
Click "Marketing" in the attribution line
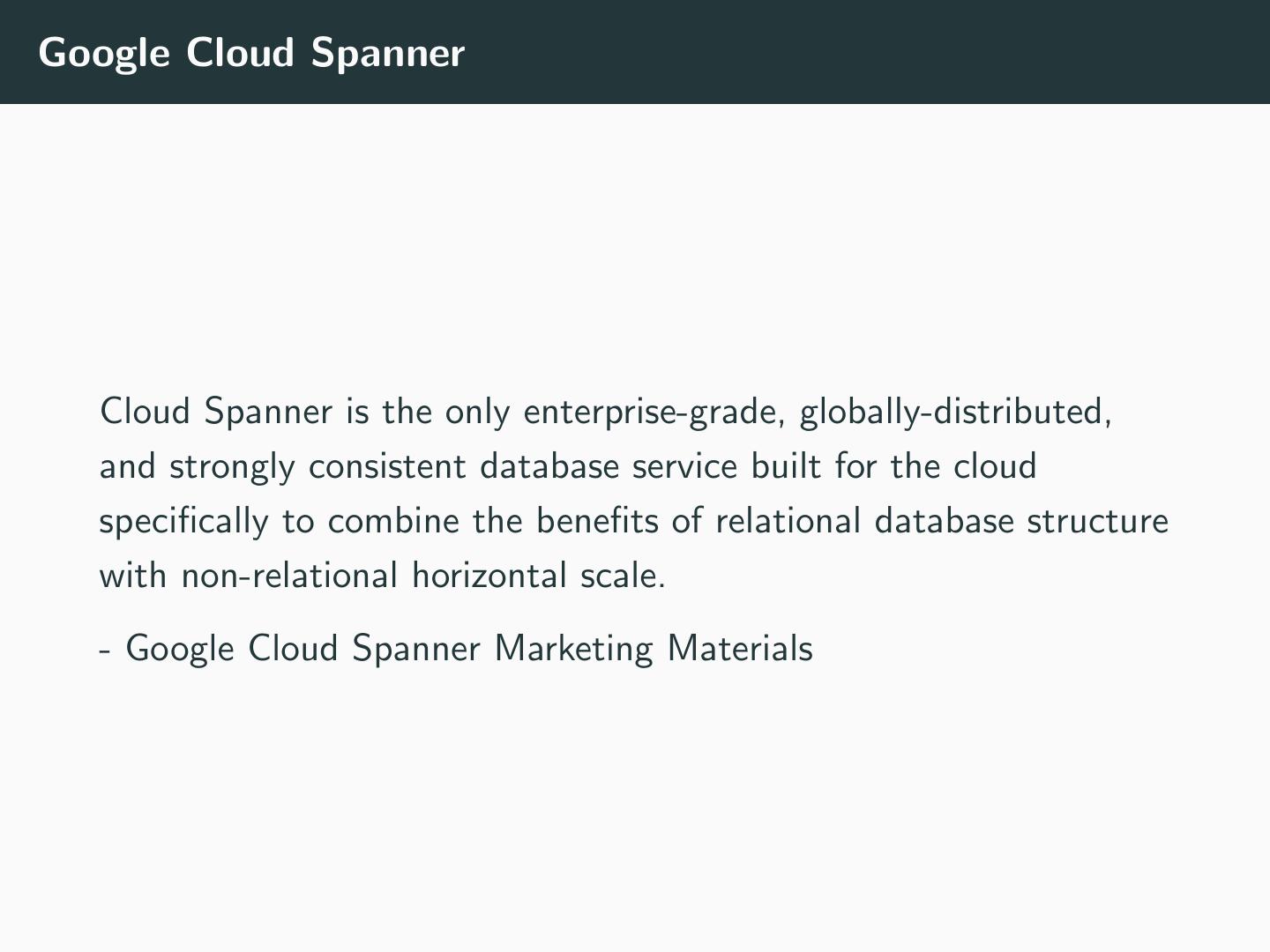[573, 648]
